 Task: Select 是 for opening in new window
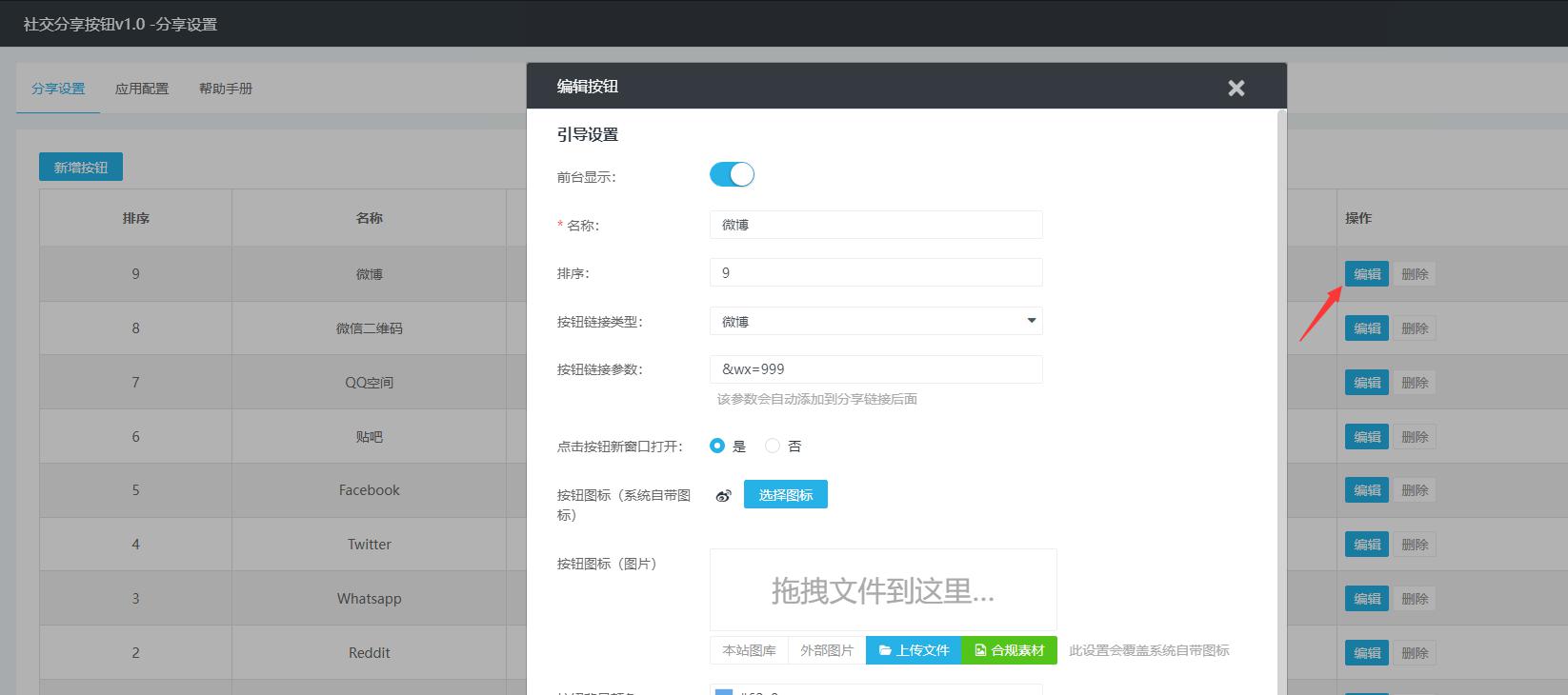tap(717, 446)
